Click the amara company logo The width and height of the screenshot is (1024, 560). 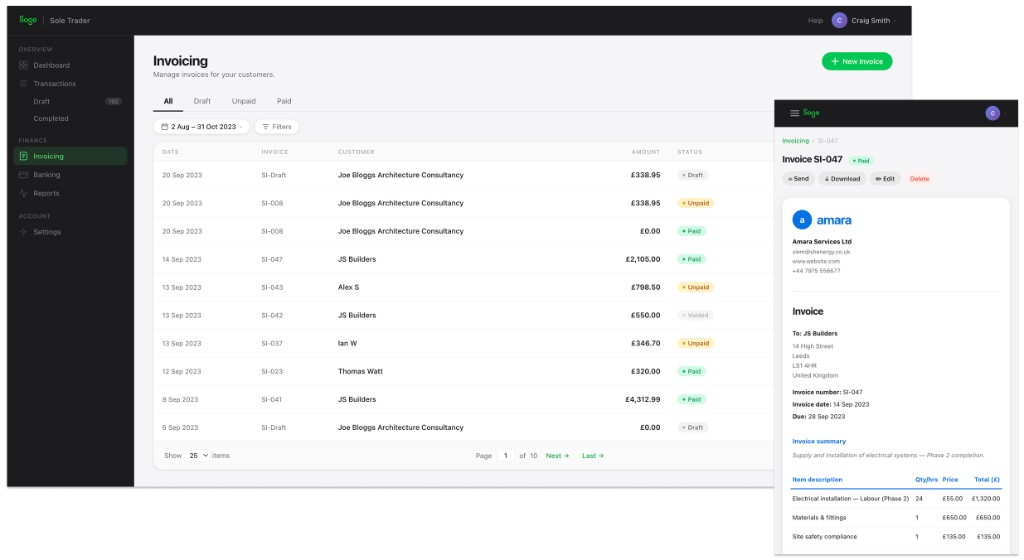[822, 220]
